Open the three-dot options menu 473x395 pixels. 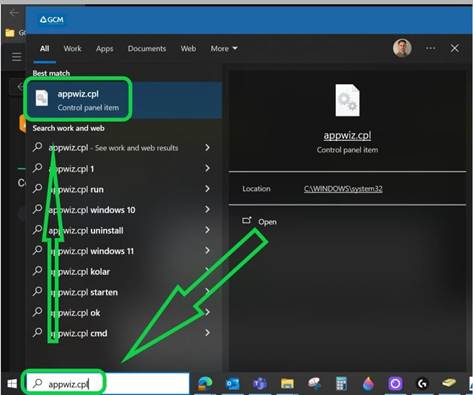coord(430,48)
